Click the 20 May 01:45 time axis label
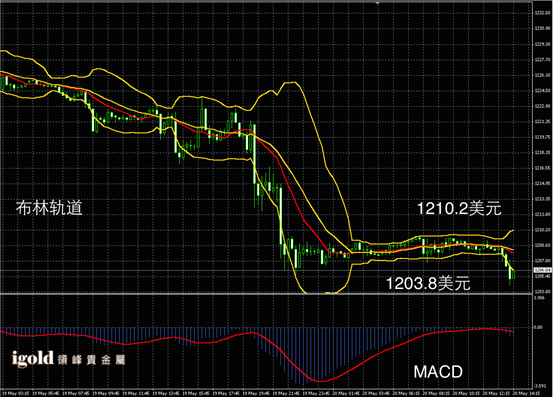The image size is (553, 397). pos(346,393)
